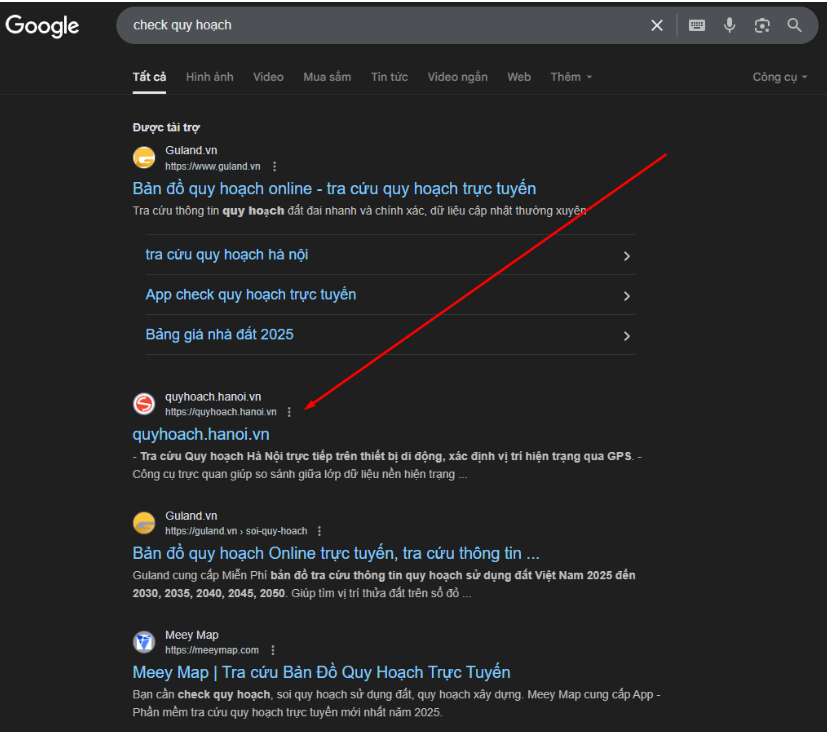Switch to the 'Video' tab
The image size is (828, 734).
click(268, 77)
